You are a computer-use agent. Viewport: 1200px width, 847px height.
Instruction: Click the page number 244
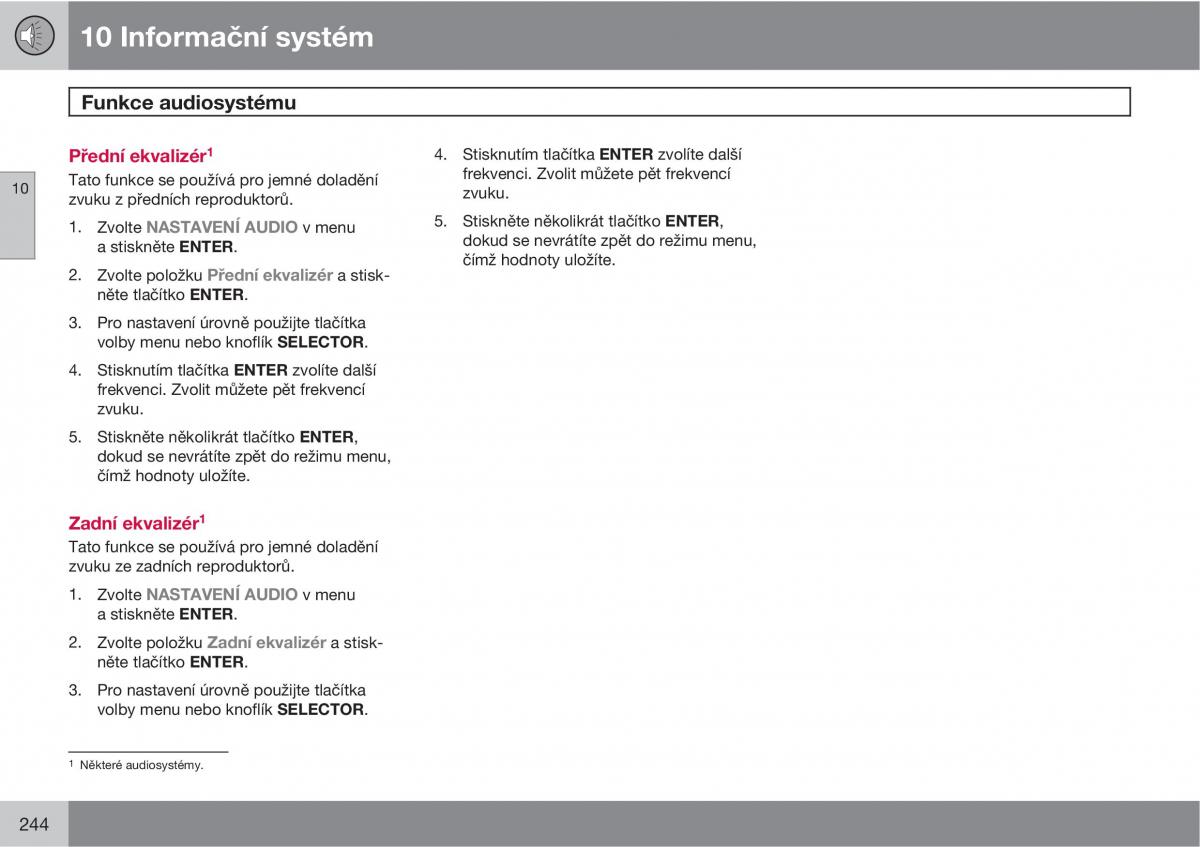pyautogui.click(x=34, y=824)
